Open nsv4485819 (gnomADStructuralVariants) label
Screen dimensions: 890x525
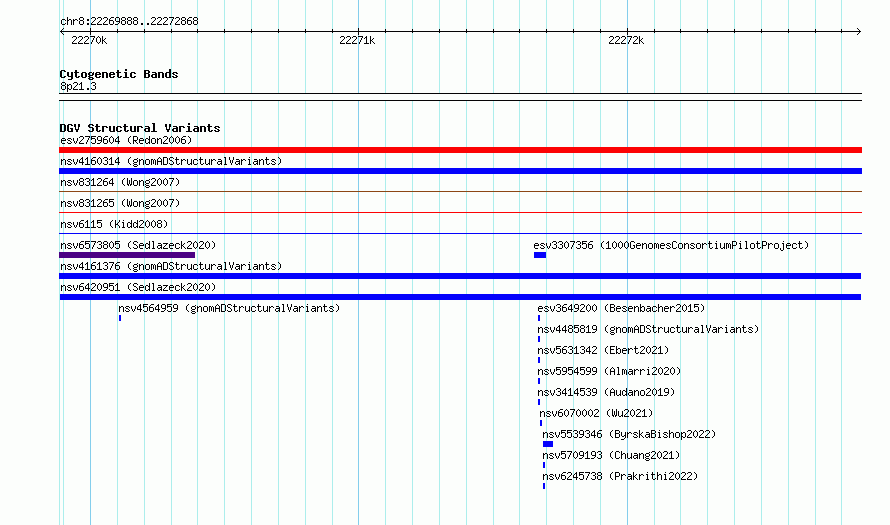point(648,329)
